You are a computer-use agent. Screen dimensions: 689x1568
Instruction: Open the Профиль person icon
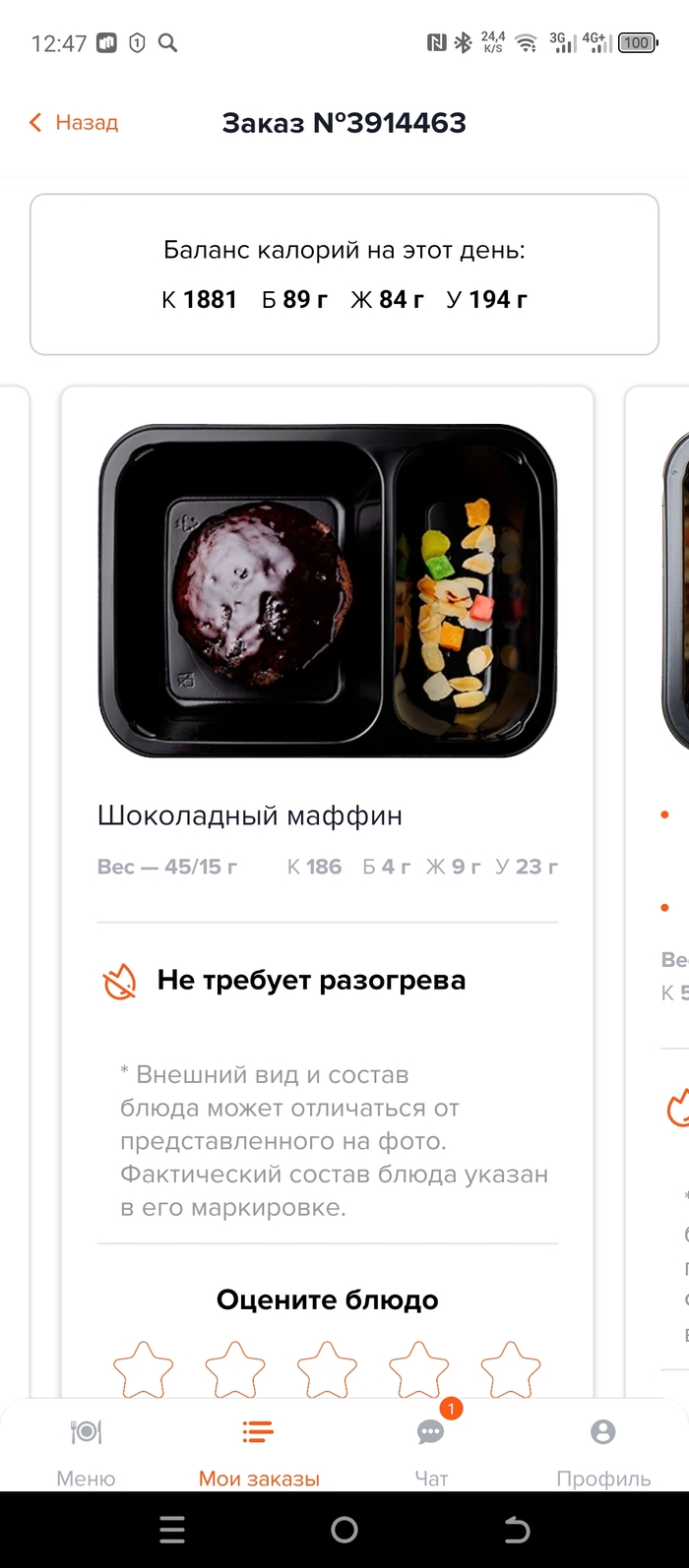(603, 1432)
